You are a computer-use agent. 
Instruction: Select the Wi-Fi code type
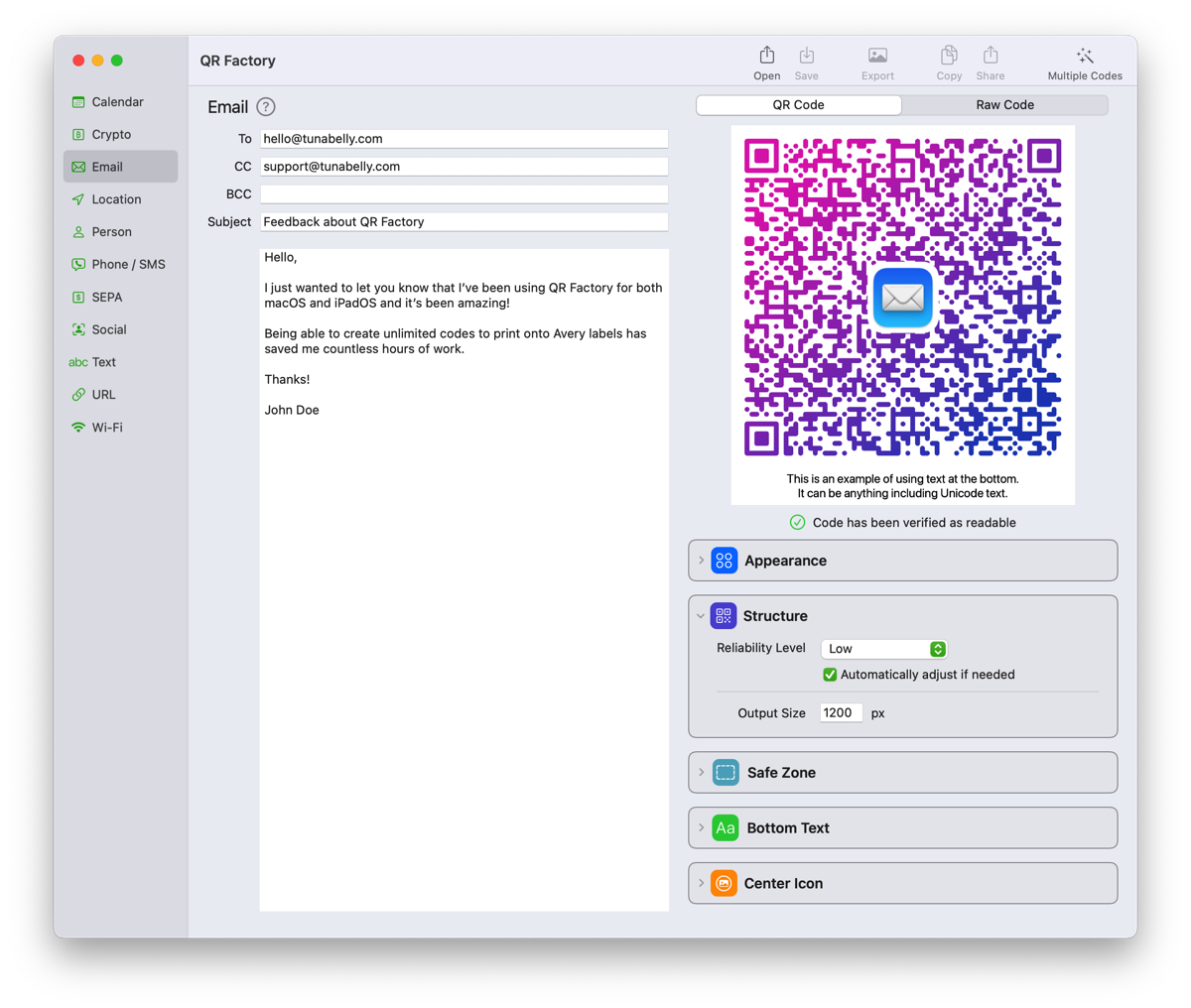(109, 427)
